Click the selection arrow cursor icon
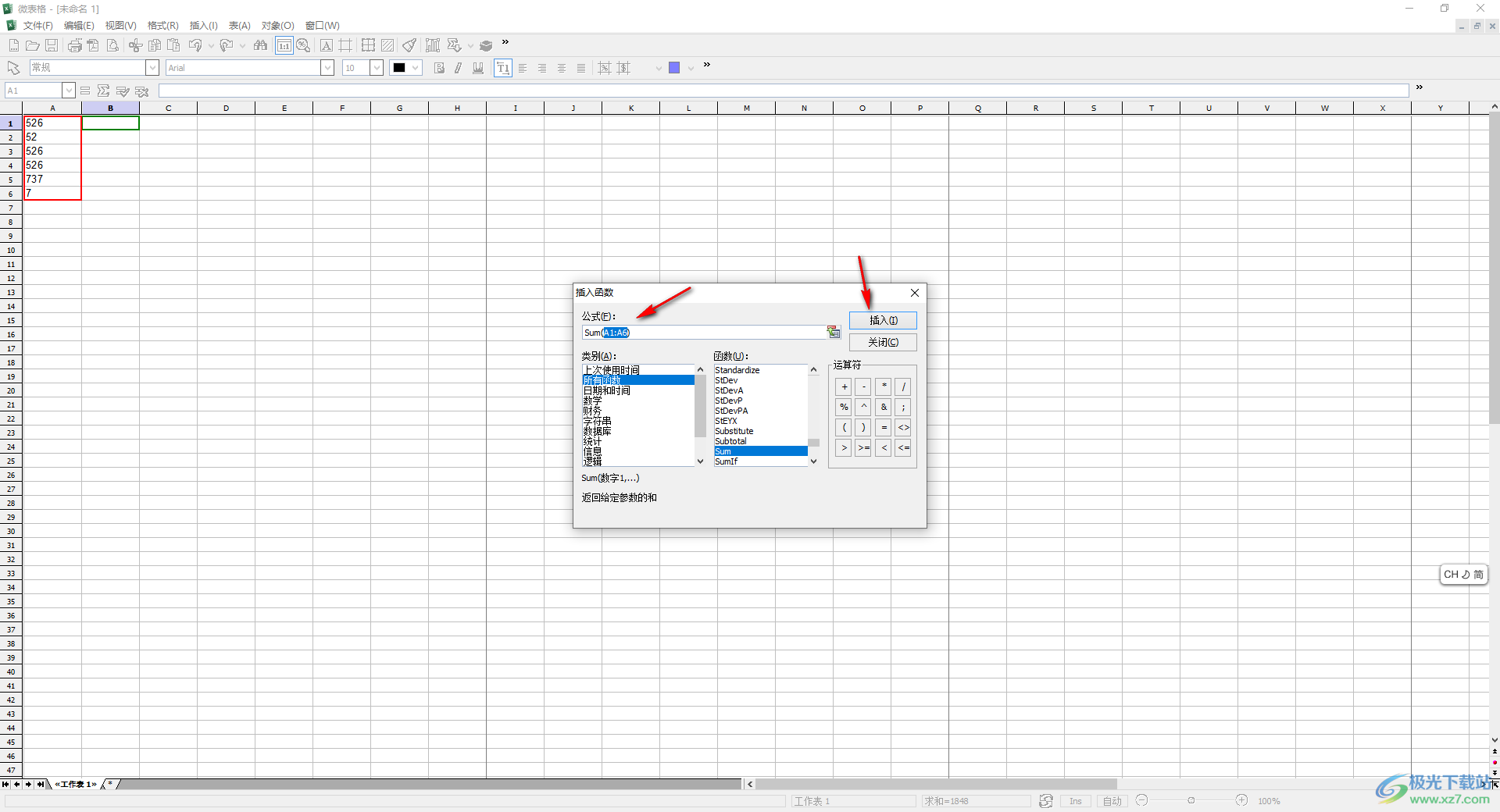This screenshot has width=1500, height=812. [x=13, y=68]
